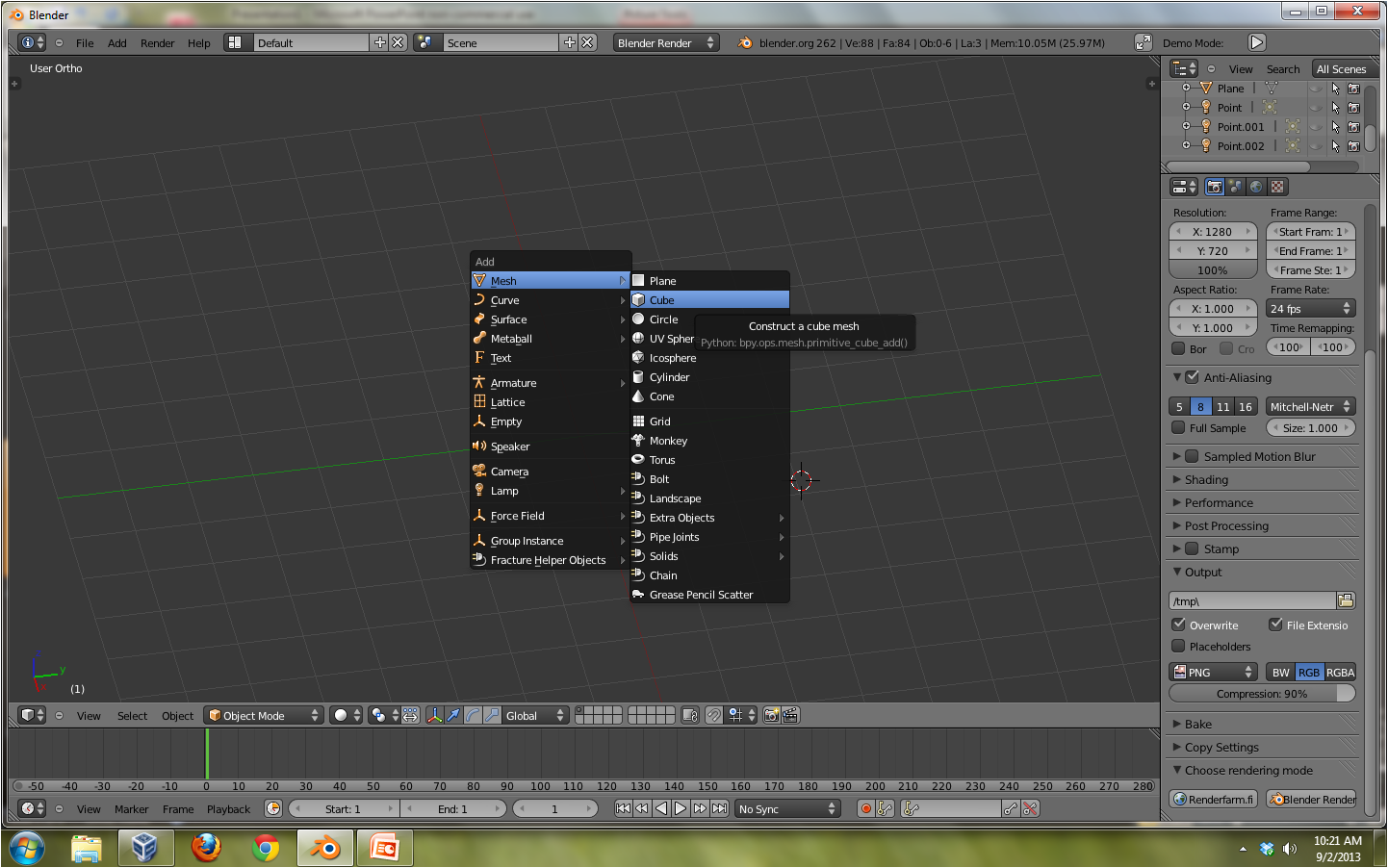Uncheck the Overwrite option
This screenshot has height=868, width=1388.
1178,625
